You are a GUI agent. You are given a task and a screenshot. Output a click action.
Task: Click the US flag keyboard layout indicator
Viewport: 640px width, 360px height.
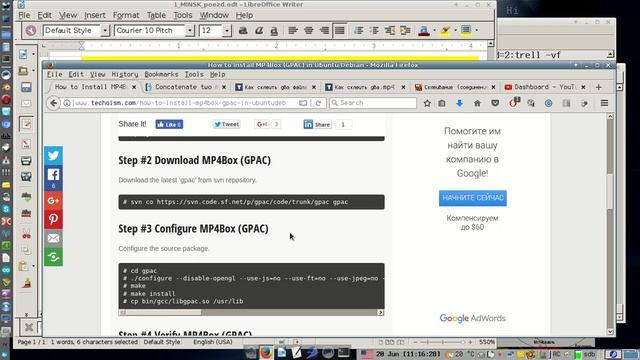tap(367, 354)
